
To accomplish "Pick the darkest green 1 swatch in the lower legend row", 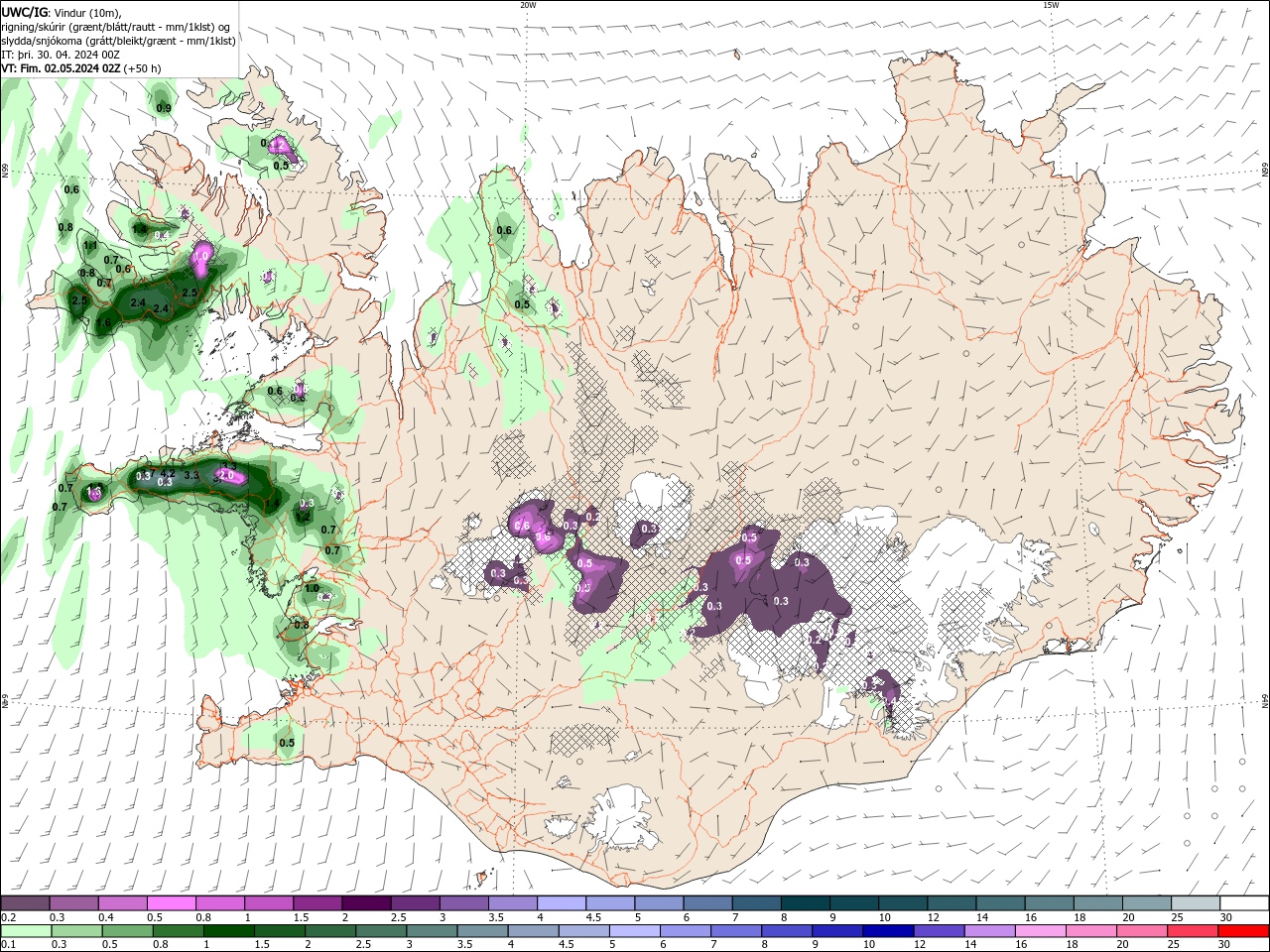I will coord(229,931).
